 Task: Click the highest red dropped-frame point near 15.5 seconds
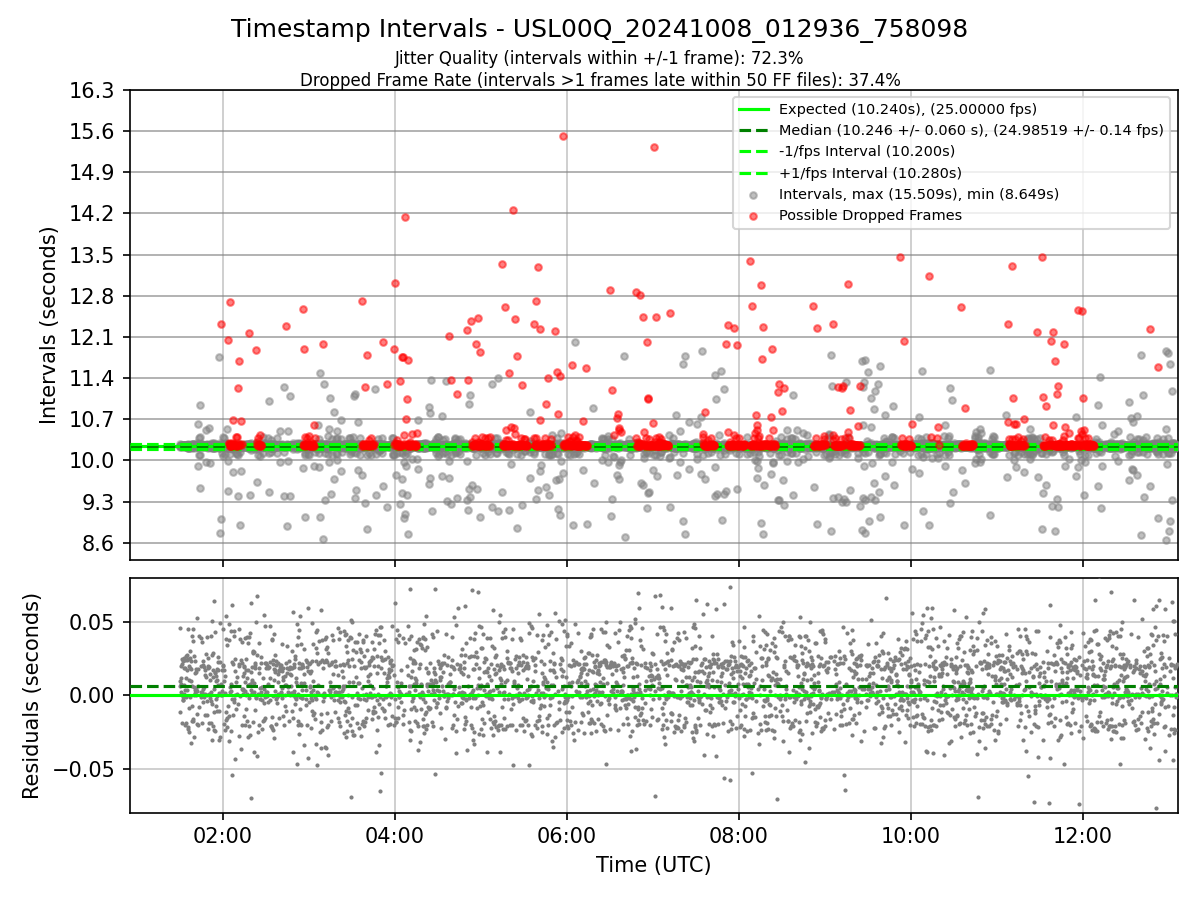click(x=563, y=136)
